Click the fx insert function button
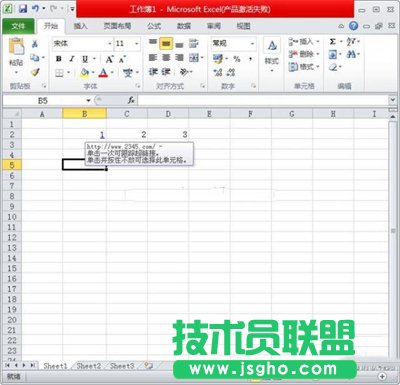Viewport: 400px width, 385px height. coord(131,100)
